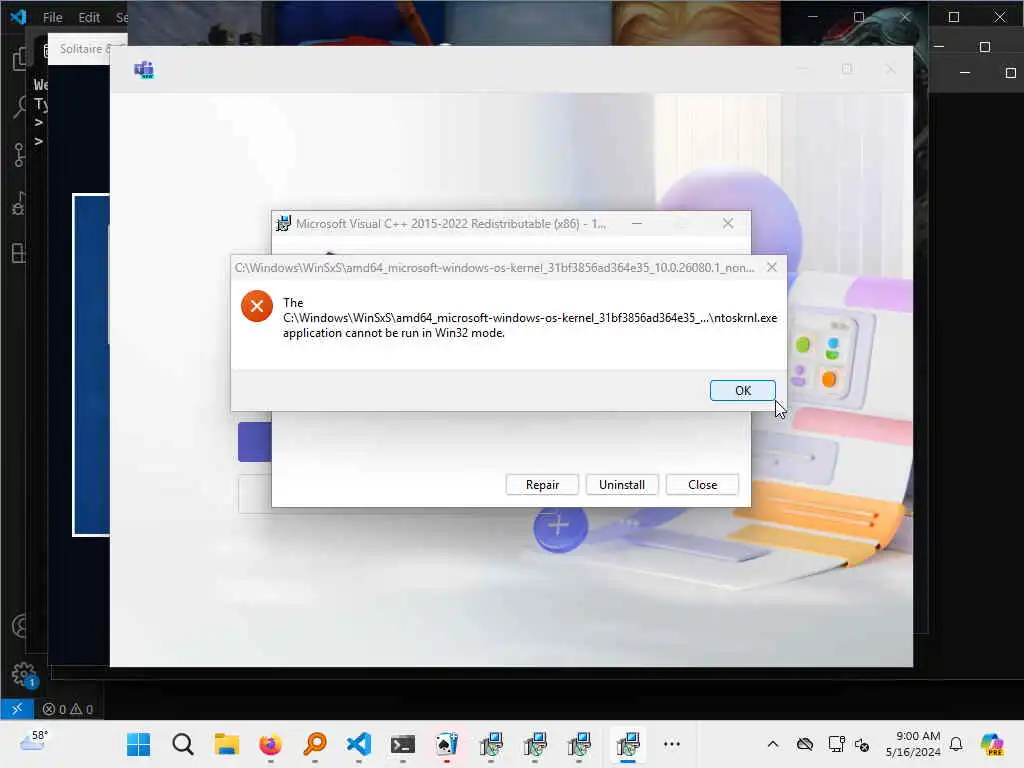1024x768 pixels.
Task: Open File Explorer from the taskbar
Action: [x=227, y=744]
